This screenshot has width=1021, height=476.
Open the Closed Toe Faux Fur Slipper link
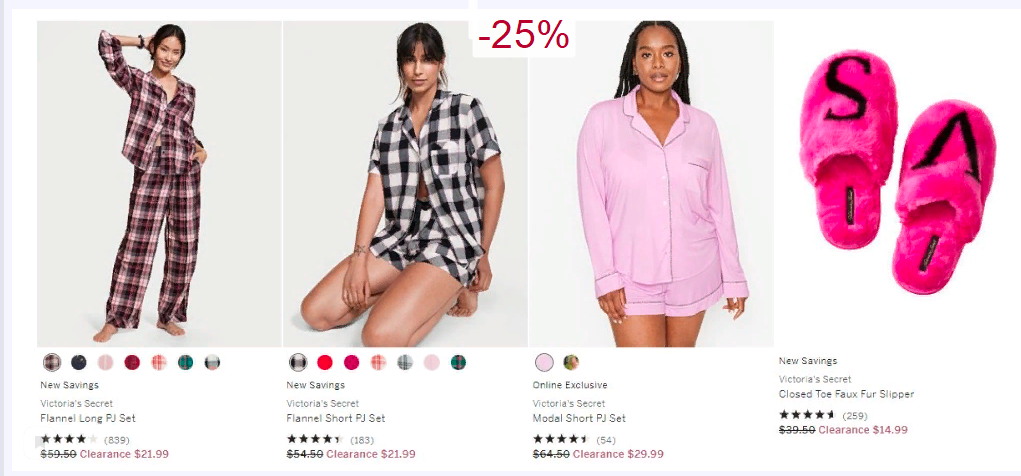(846, 394)
